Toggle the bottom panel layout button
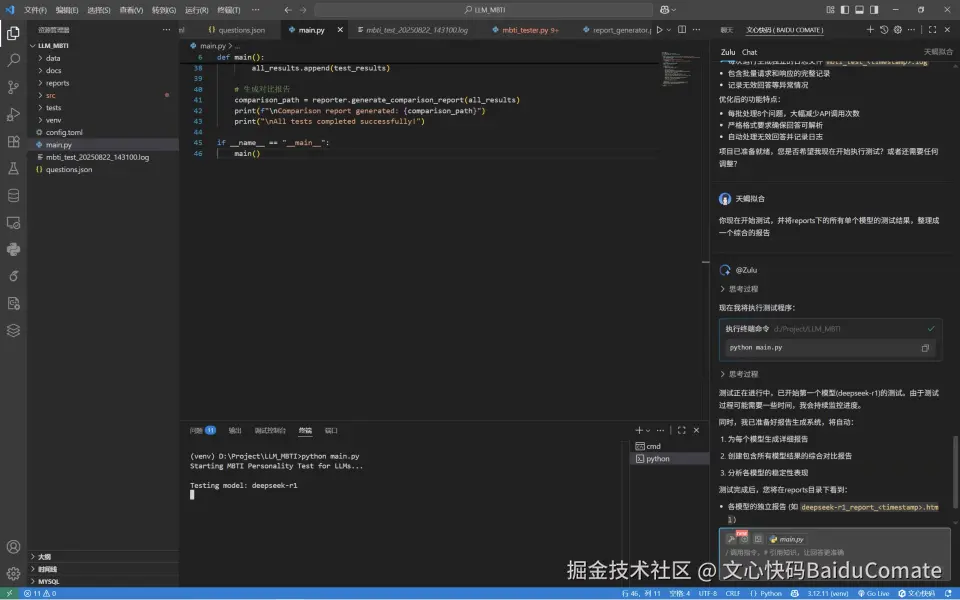Viewport: 960px width, 600px height. click(859, 9)
